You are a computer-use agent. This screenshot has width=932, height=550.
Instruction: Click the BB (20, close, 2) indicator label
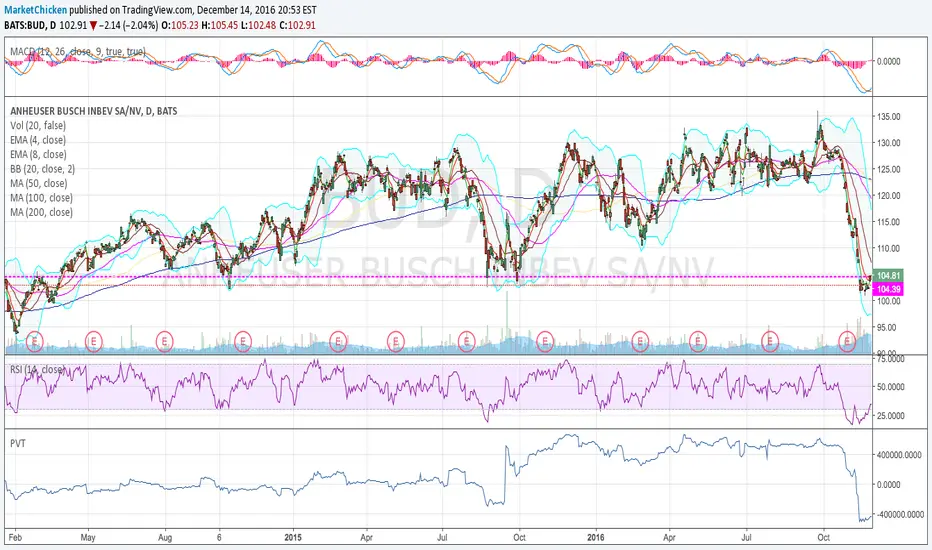[42, 169]
